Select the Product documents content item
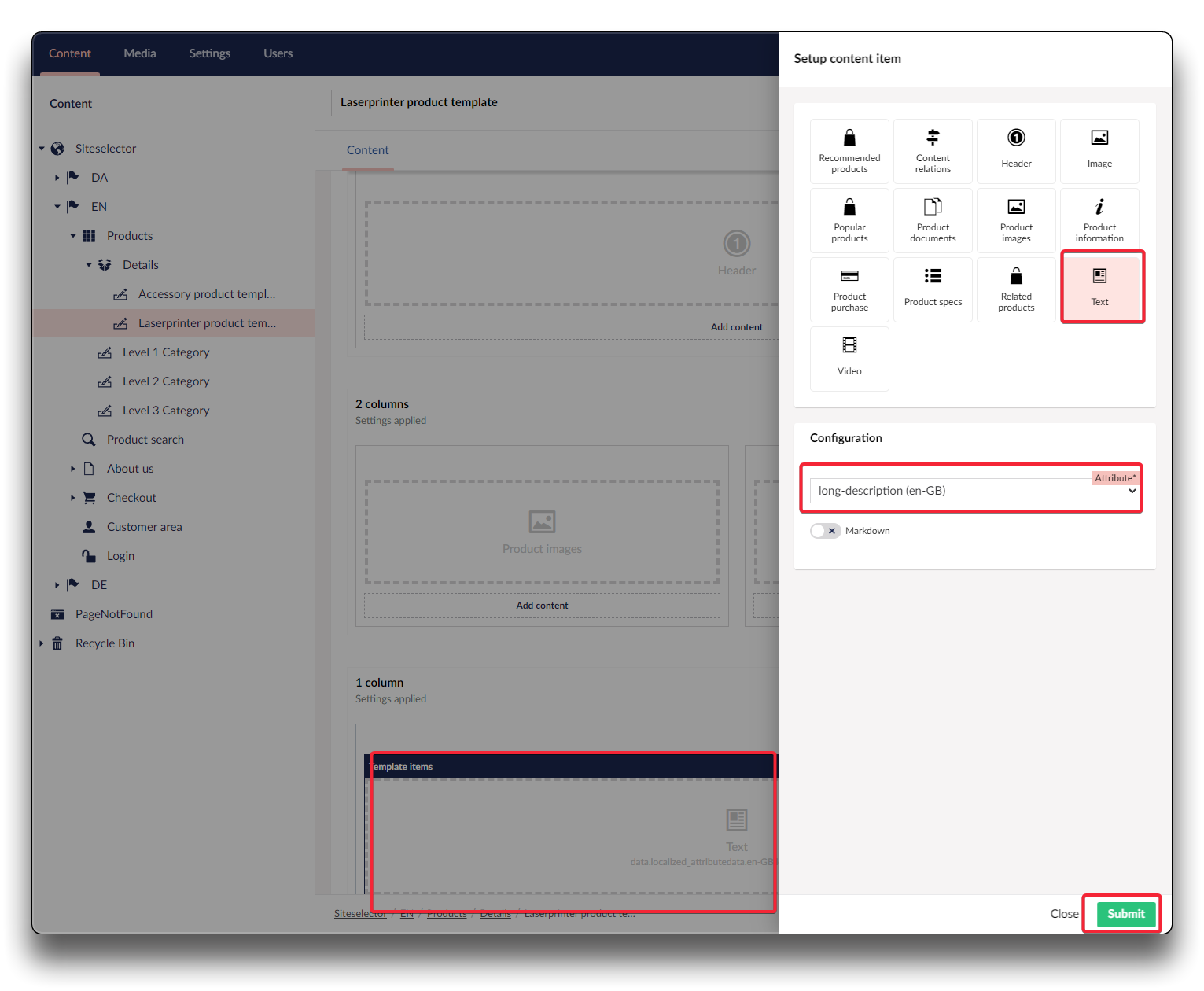Screen dimensions: 1204x991 [x=933, y=220]
